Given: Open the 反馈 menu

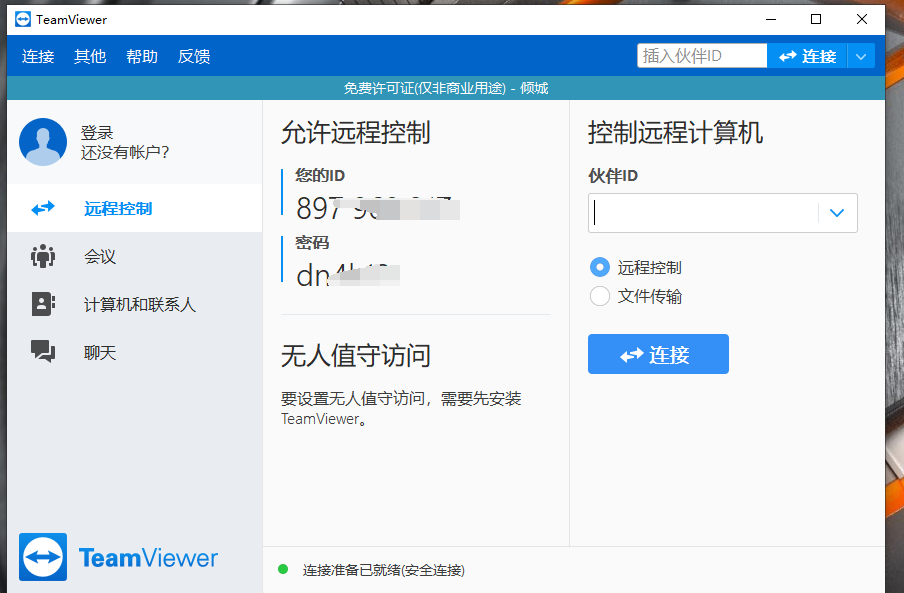Looking at the screenshot, I should (194, 56).
